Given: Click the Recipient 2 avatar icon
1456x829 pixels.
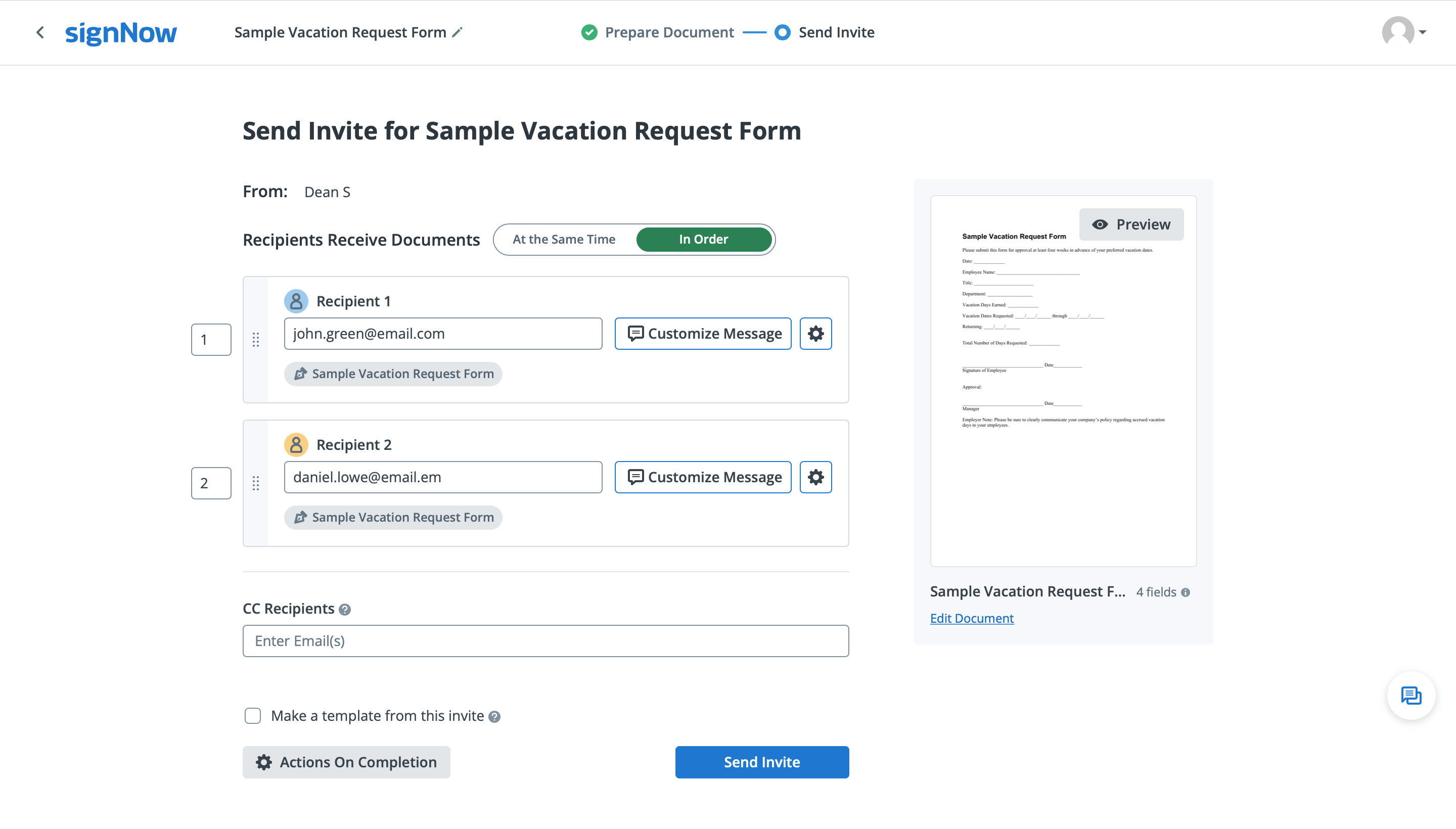Looking at the screenshot, I should click(296, 444).
